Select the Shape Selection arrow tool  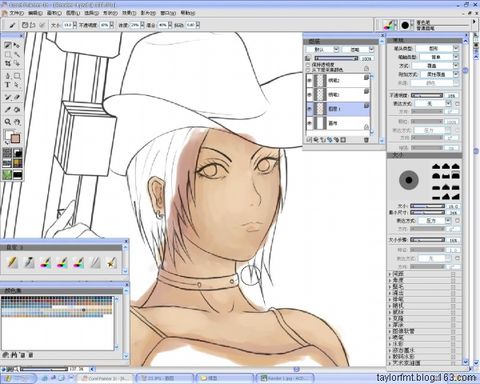pos(17,85)
